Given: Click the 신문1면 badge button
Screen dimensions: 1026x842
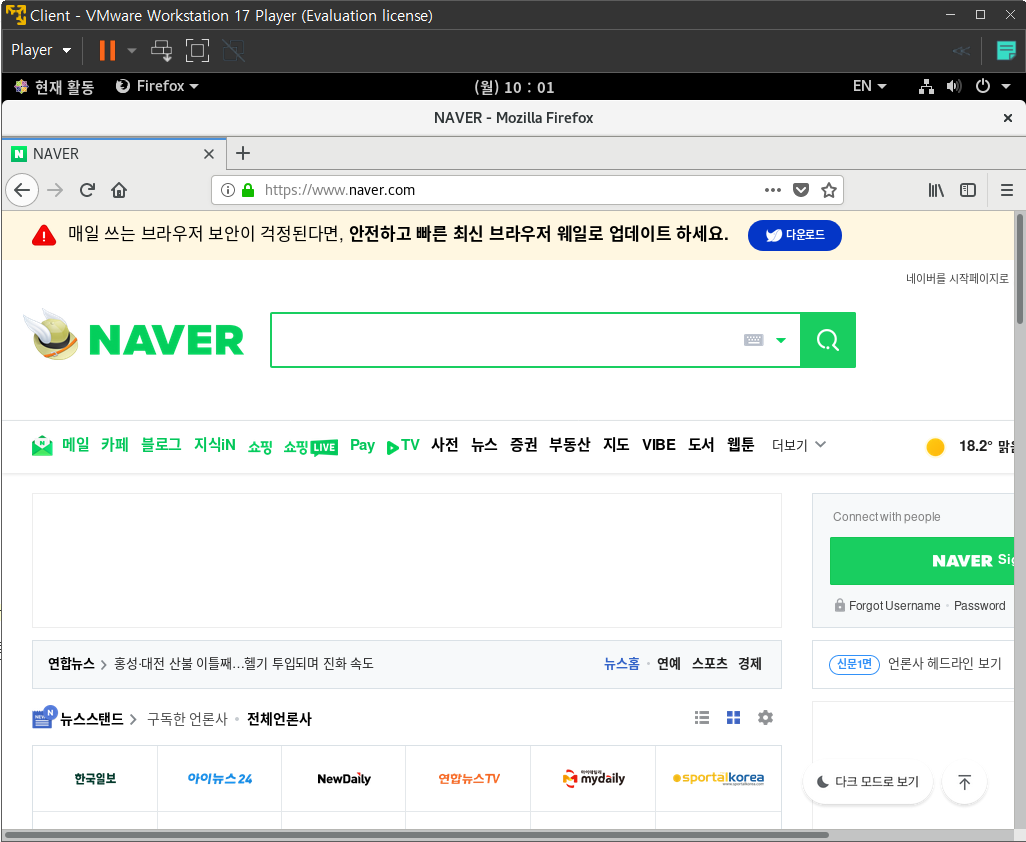Looking at the screenshot, I should [854, 664].
